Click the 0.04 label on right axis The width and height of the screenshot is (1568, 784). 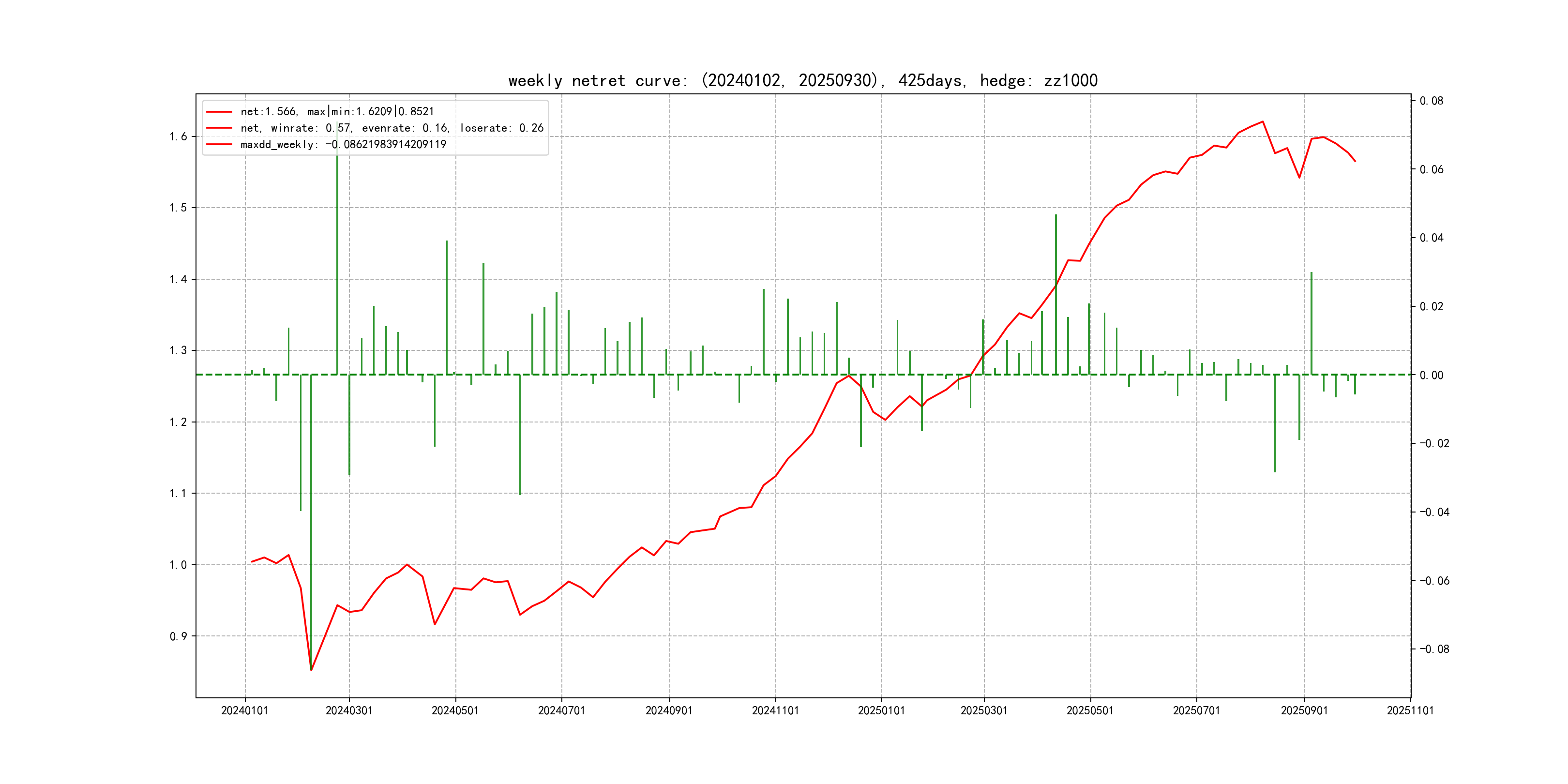(1431, 238)
